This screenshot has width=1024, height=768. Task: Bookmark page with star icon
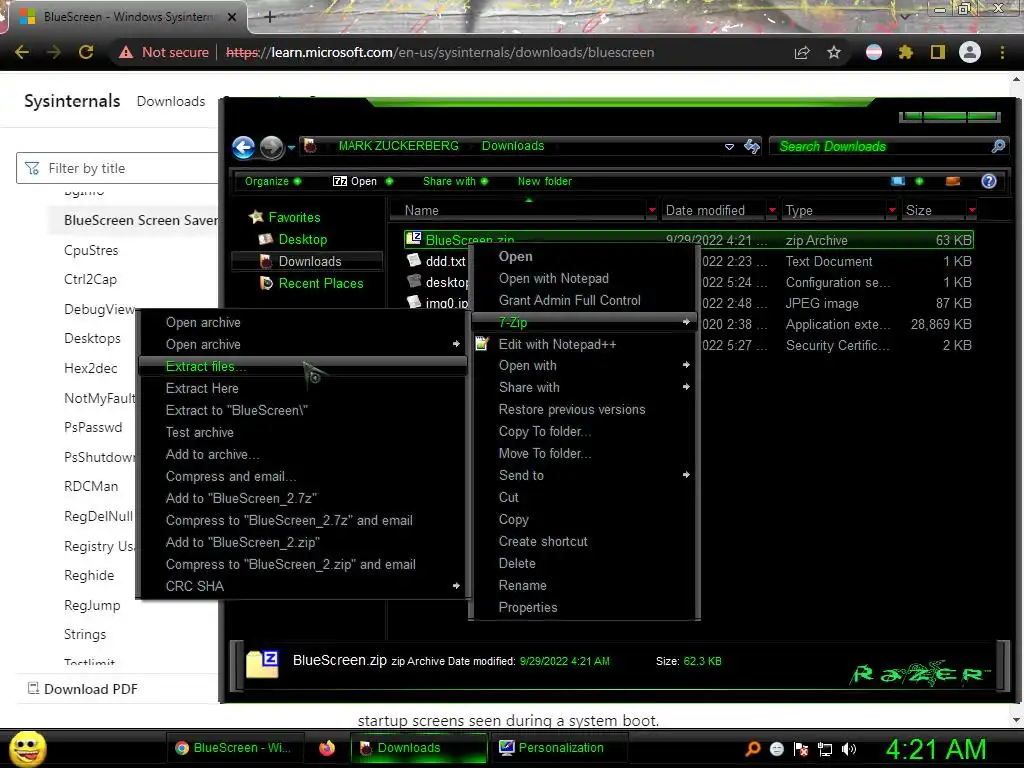pyautogui.click(x=834, y=52)
